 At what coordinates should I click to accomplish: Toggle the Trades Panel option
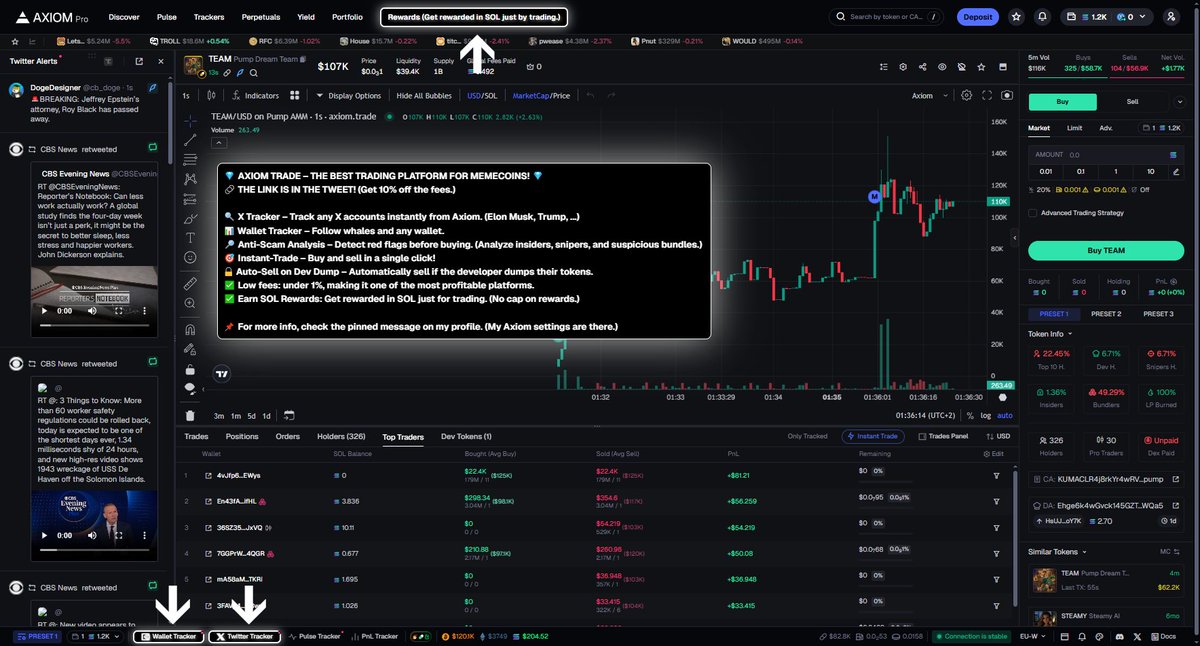click(943, 436)
